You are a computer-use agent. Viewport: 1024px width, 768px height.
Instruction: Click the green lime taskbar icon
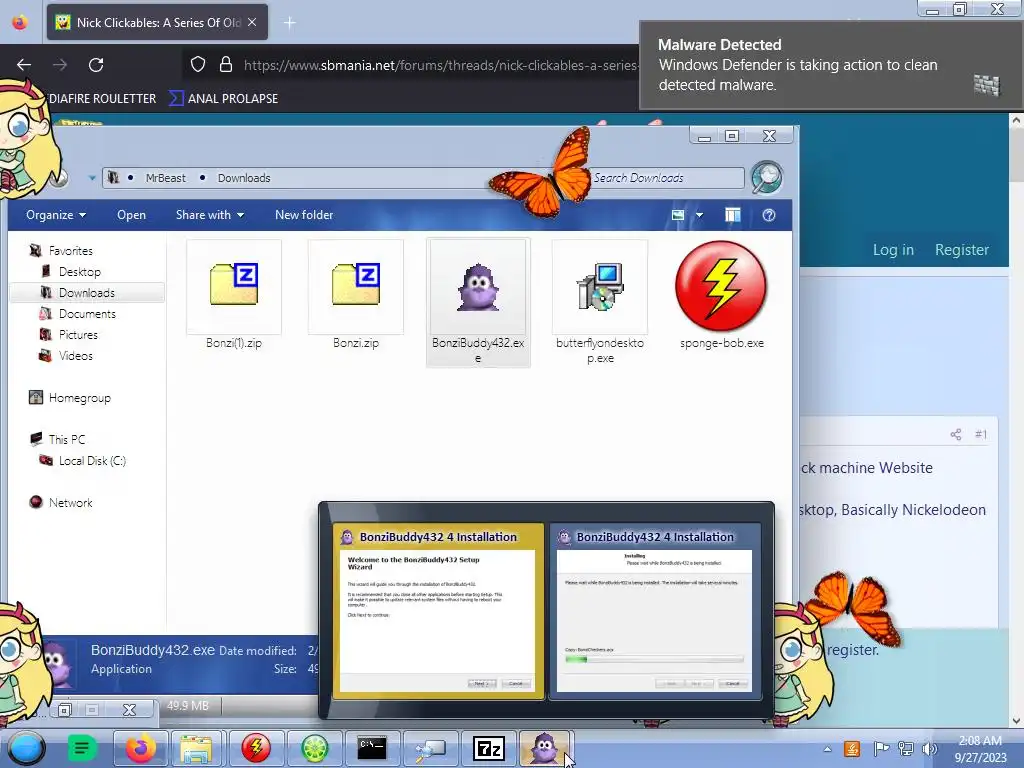point(315,748)
